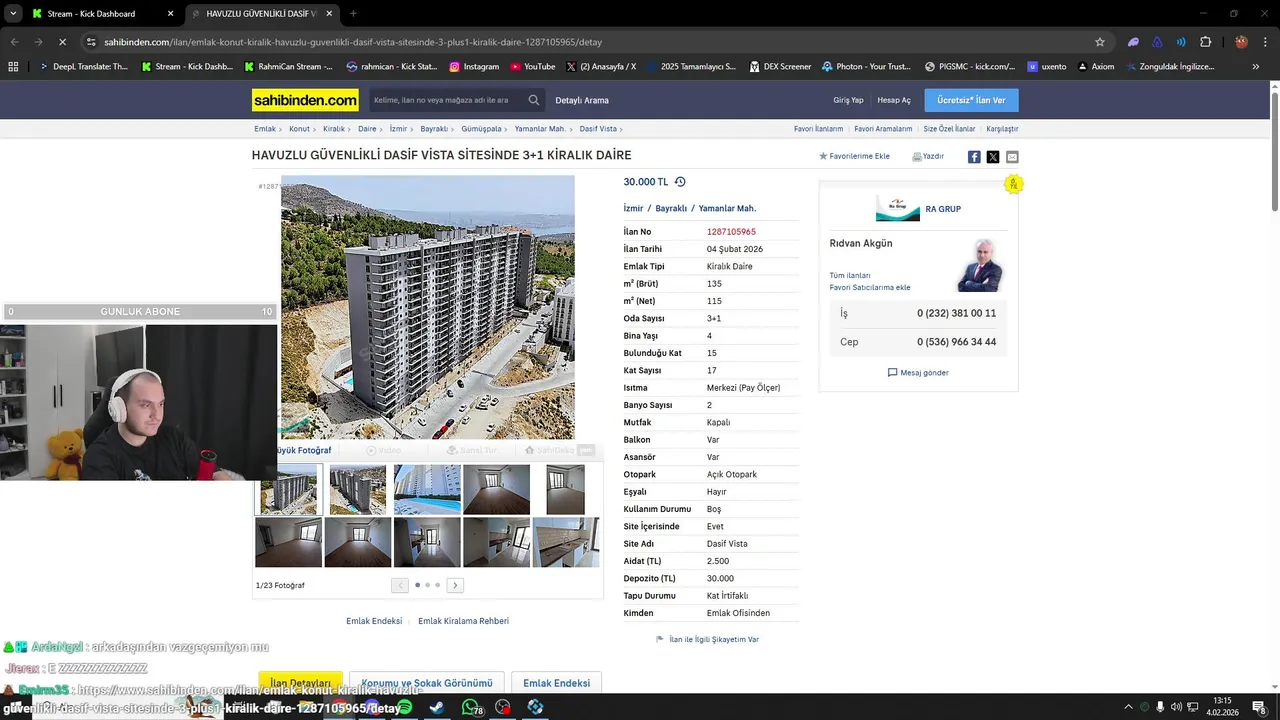Screen dimensions: 1280x720
Task: Select İlan Detayları tab
Action: (300, 683)
